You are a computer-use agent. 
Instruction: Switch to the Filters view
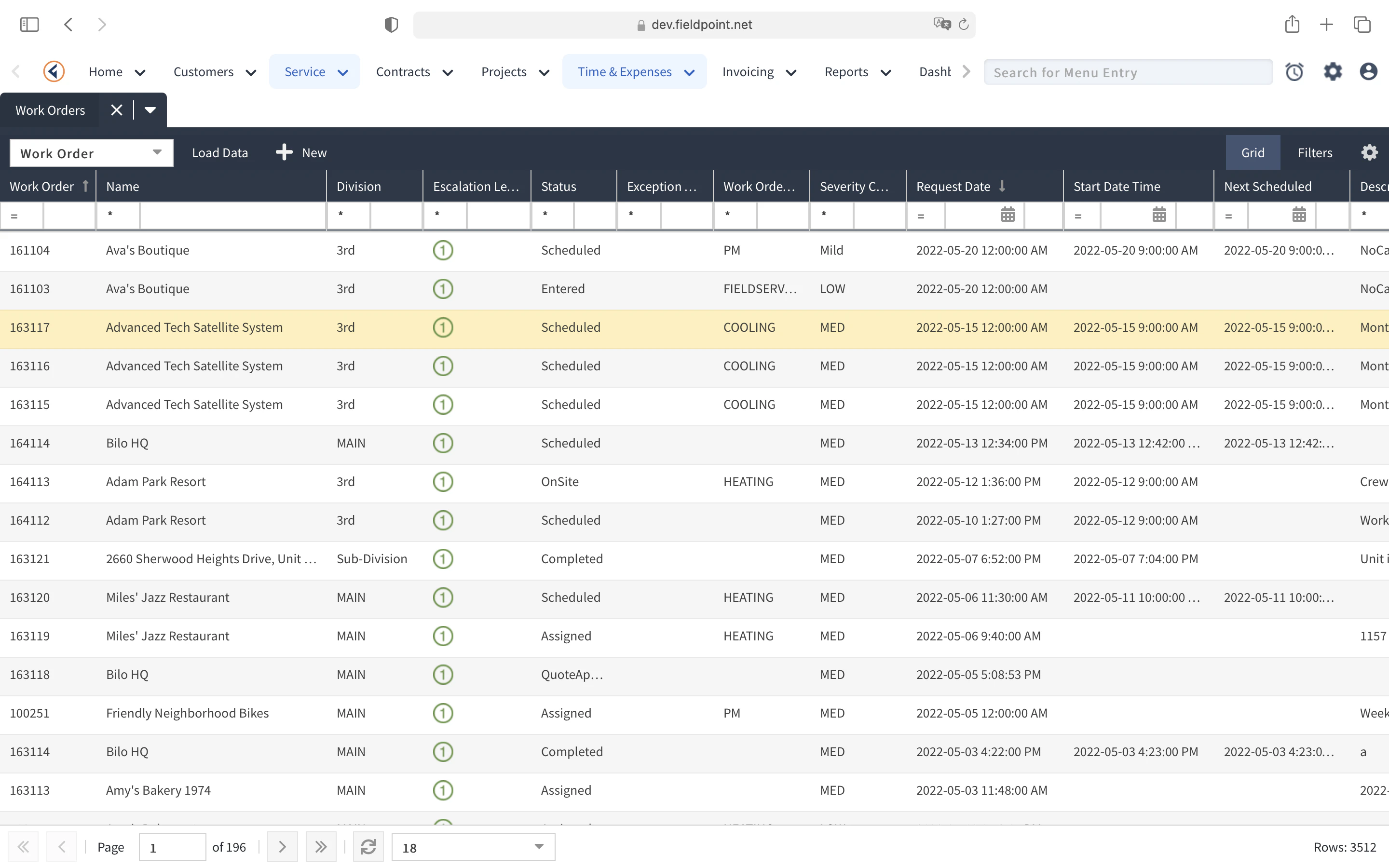click(1315, 152)
